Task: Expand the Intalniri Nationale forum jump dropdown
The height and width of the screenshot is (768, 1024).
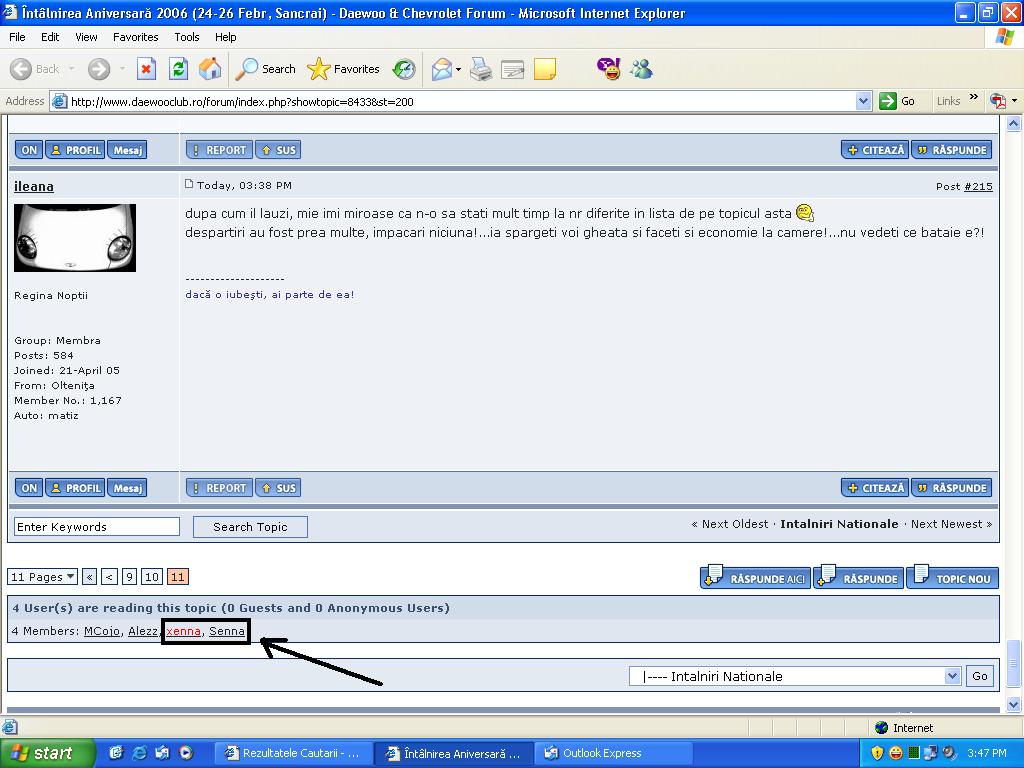Action: point(952,676)
